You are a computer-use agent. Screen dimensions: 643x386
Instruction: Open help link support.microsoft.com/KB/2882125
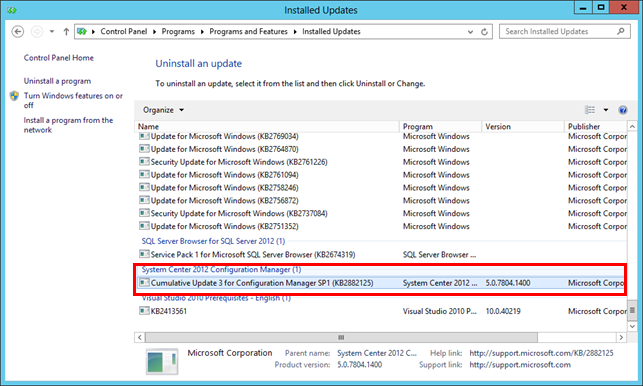(x=541, y=353)
